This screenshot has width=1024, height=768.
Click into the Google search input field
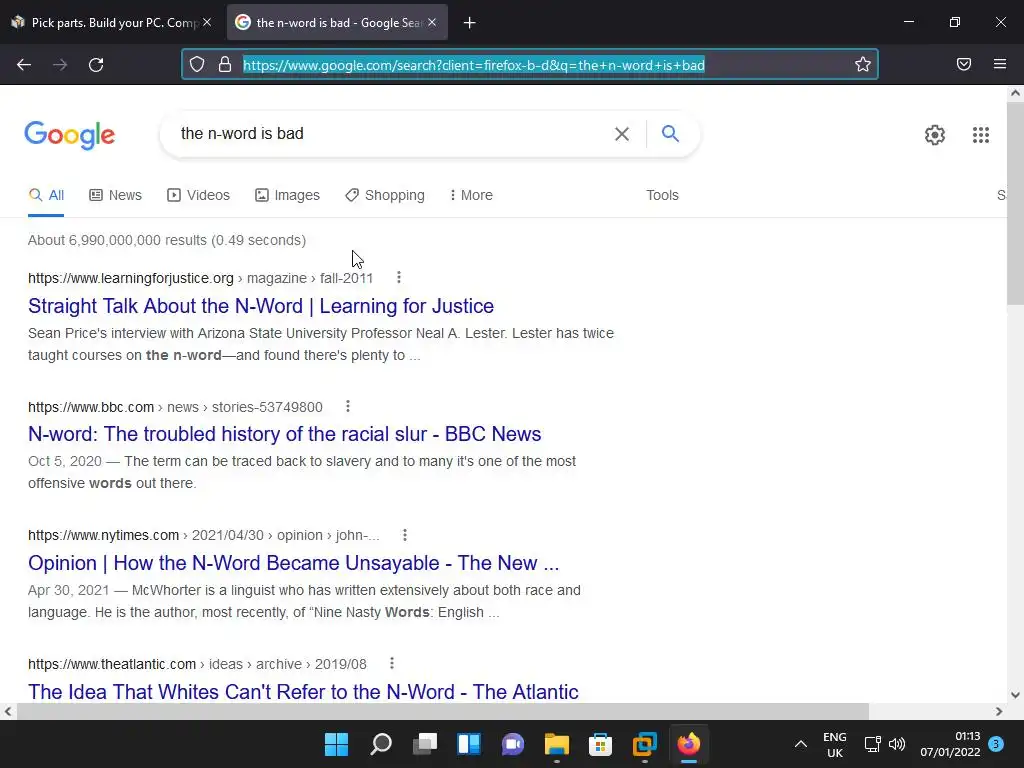(392, 134)
